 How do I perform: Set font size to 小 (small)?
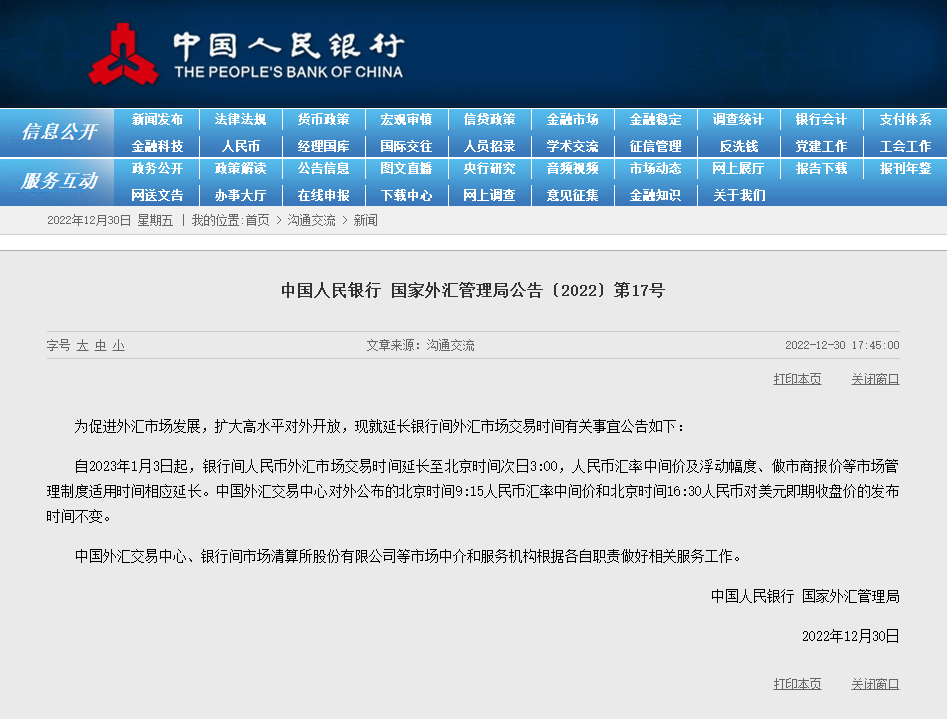119,345
